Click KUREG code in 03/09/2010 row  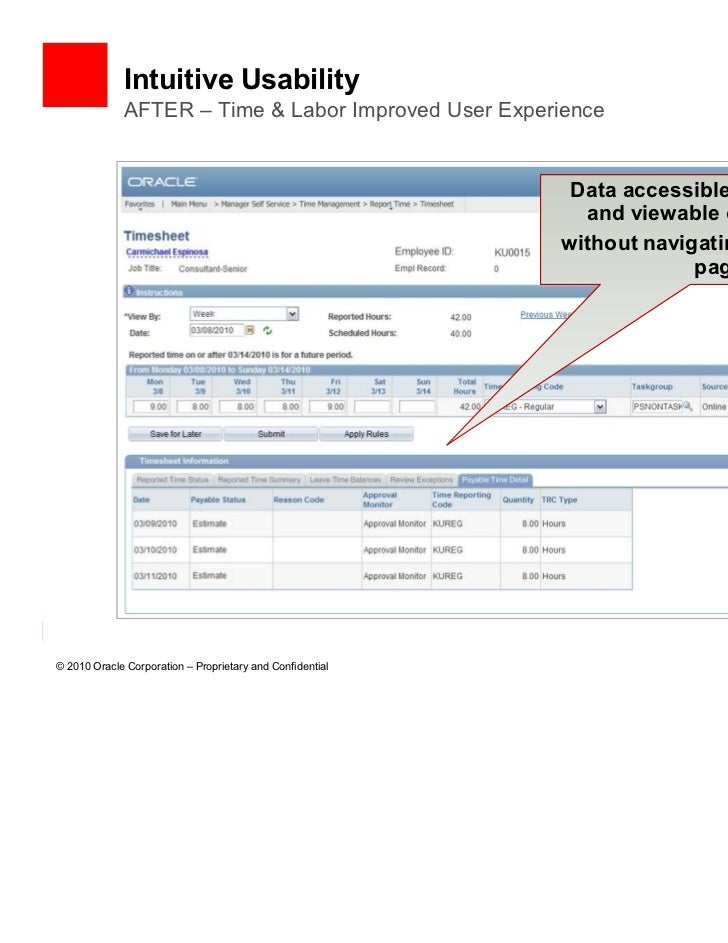(x=448, y=524)
